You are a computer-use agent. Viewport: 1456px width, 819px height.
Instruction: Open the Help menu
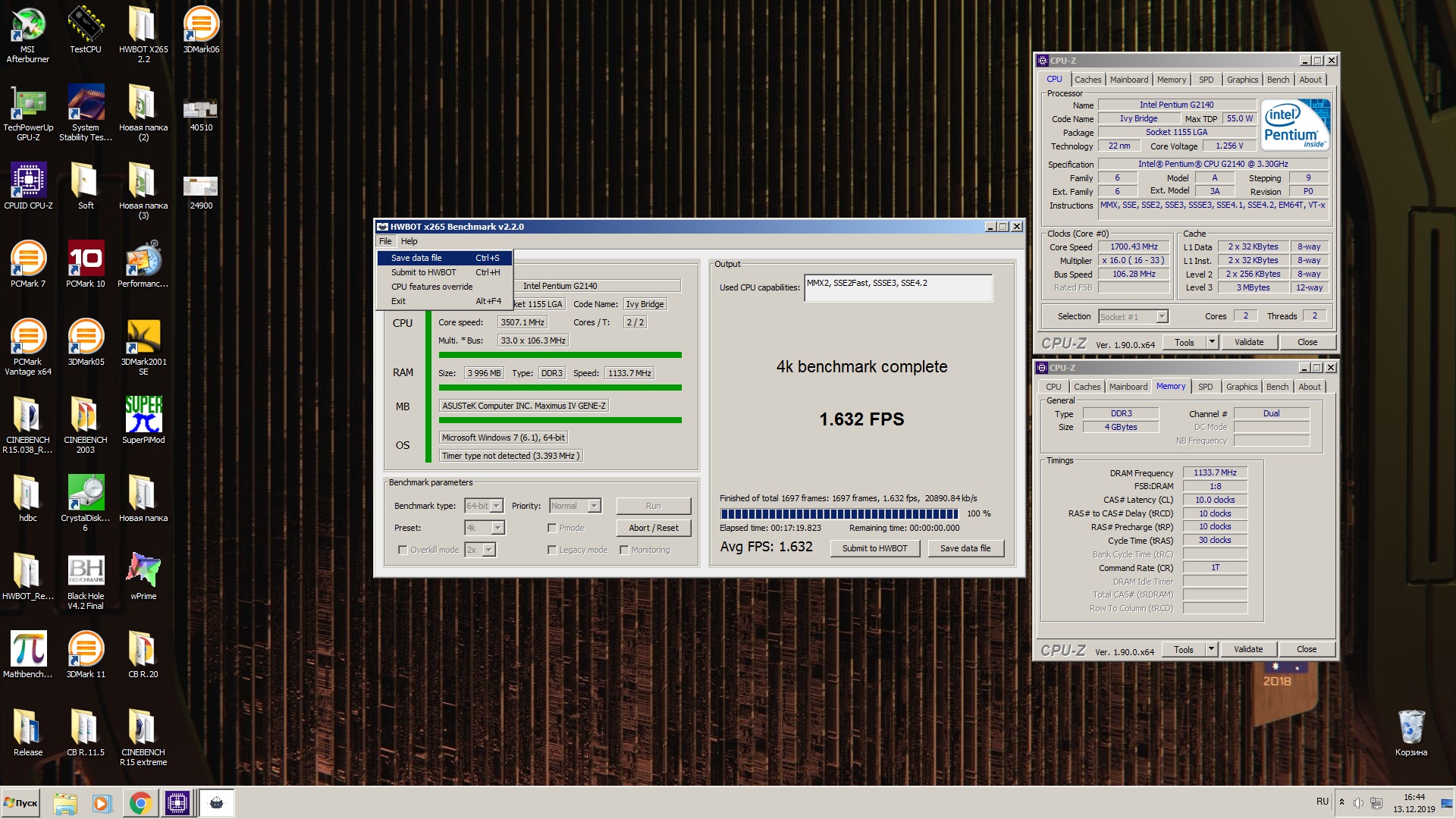(409, 241)
